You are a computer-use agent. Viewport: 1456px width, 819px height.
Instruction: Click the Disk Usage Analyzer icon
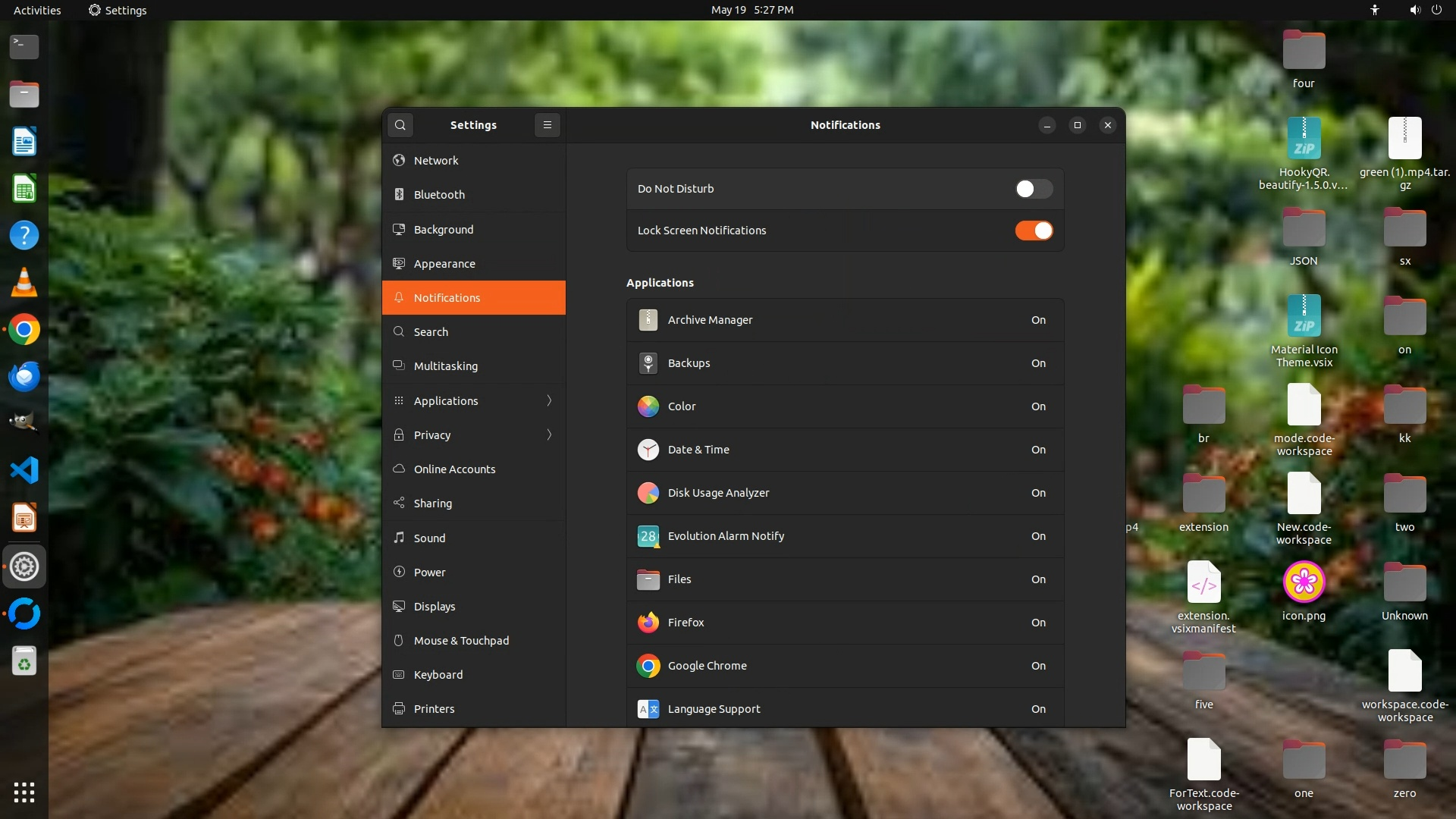click(648, 493)
